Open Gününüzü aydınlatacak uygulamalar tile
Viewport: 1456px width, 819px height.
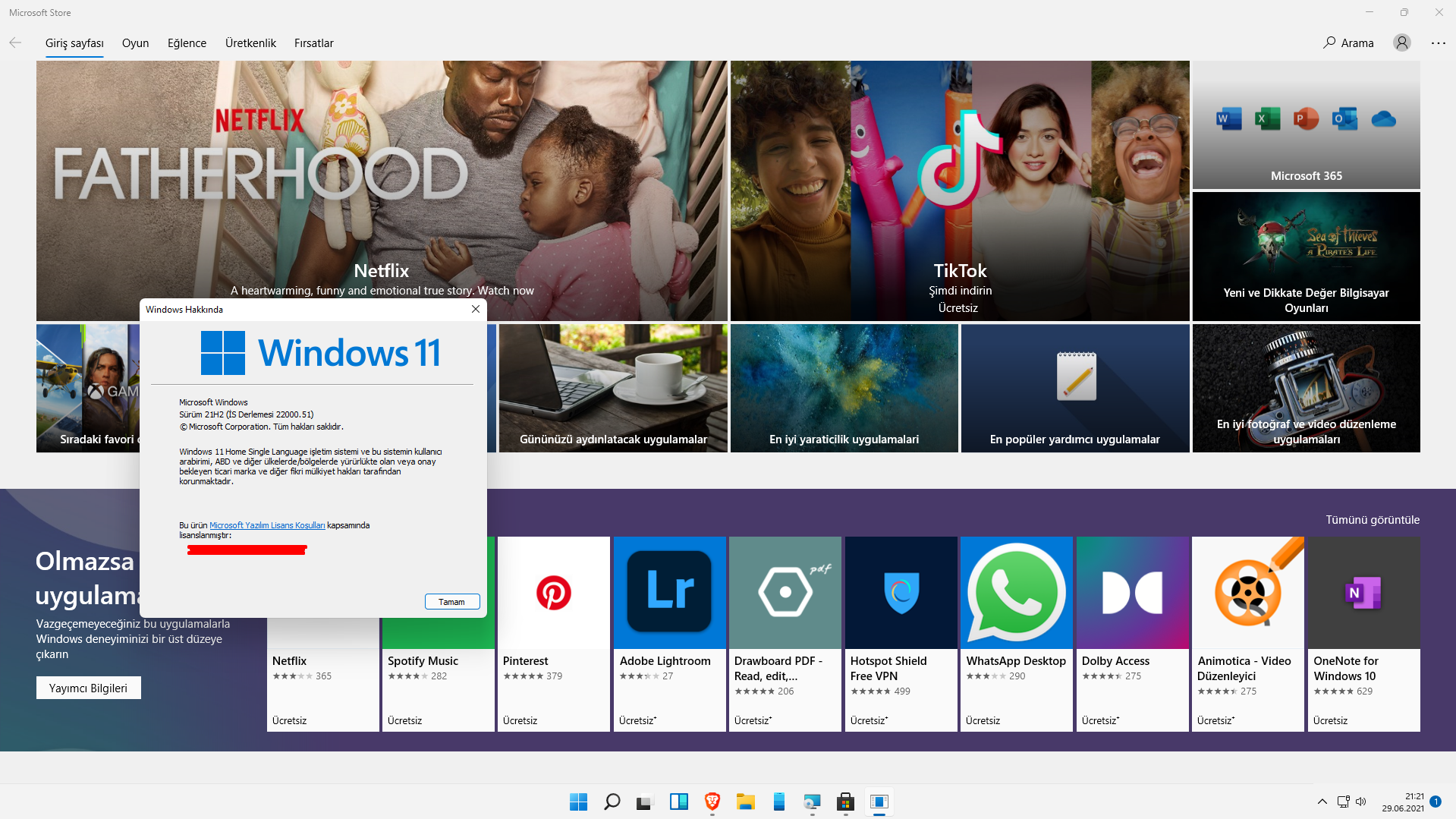(613, 389)
